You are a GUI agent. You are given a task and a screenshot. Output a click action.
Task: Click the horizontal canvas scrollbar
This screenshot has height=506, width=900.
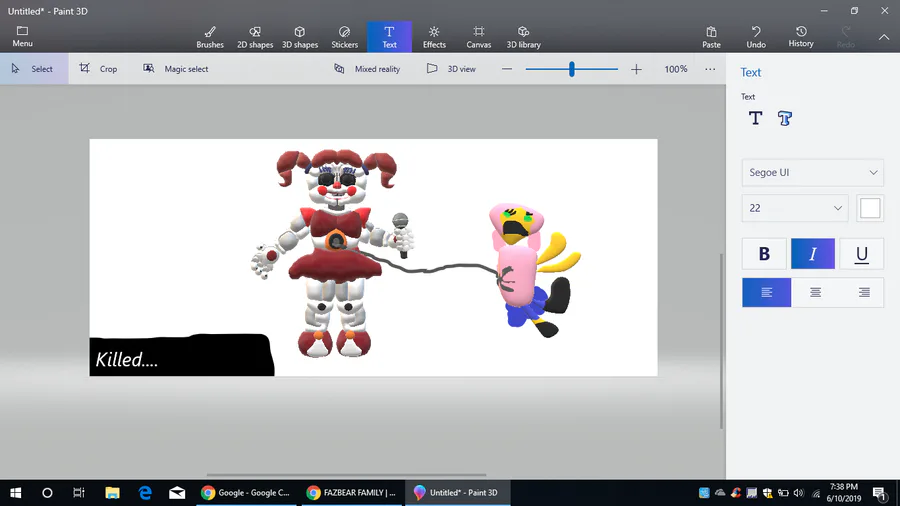346,475
